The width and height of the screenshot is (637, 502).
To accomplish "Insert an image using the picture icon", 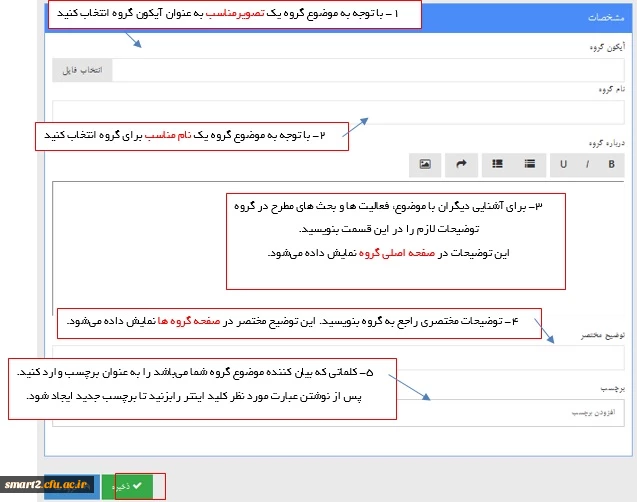I will (x=425, y=164).
